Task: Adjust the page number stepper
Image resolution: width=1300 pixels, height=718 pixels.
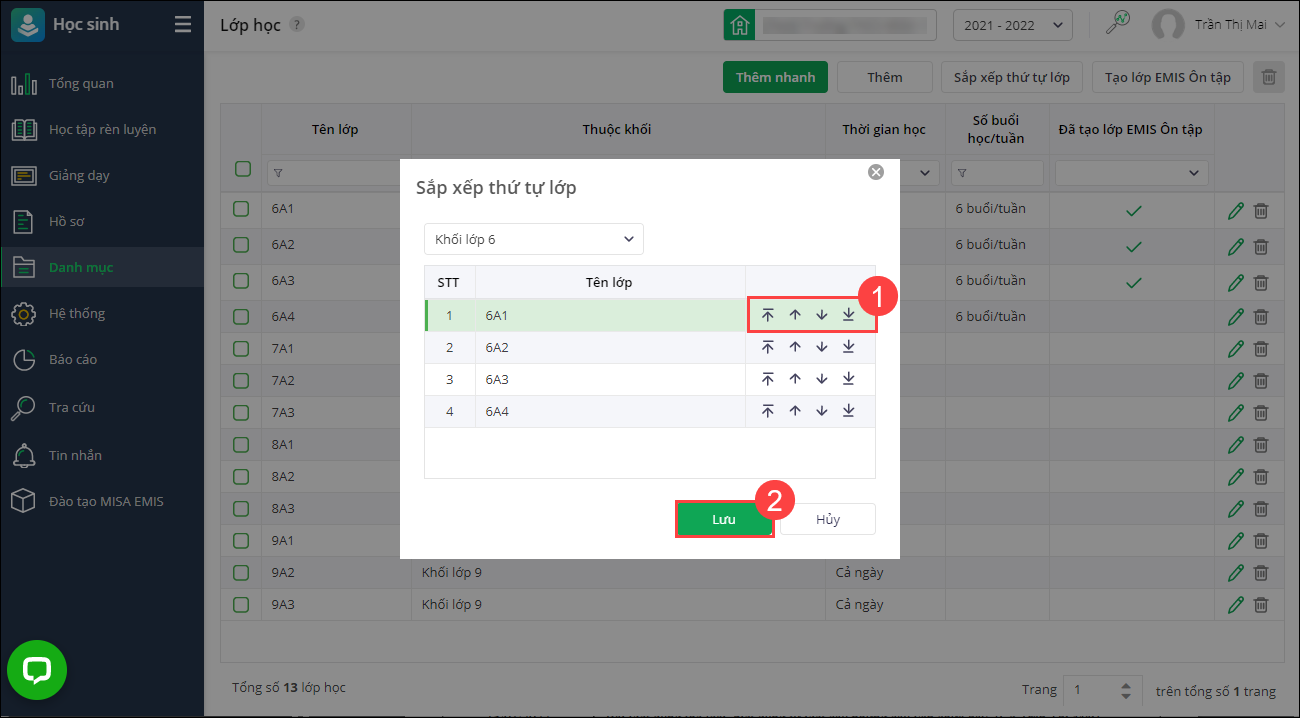Action: pyautogui.click(x=1126, y=690)
